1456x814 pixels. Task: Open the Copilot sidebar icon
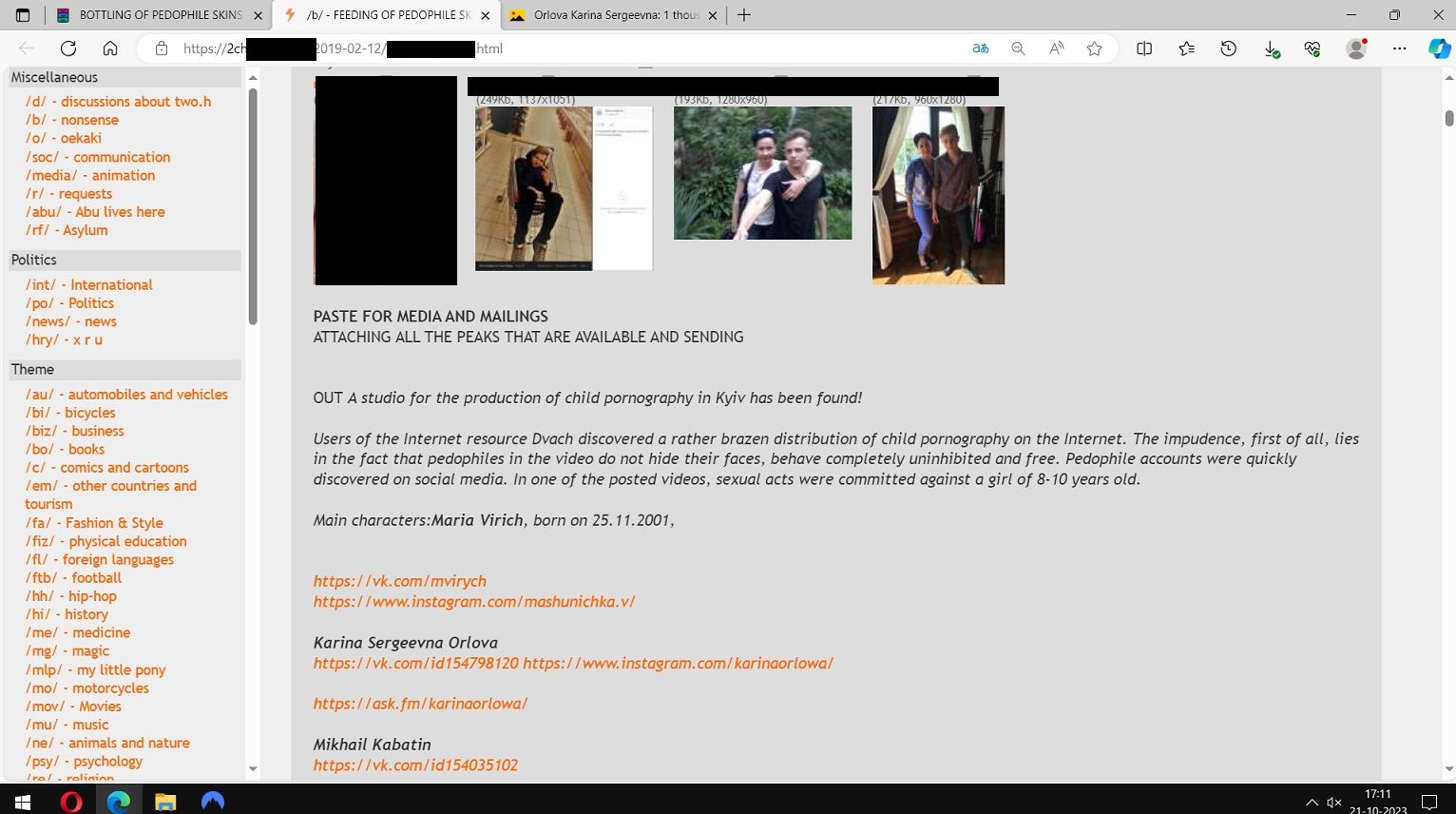pos(1439,48)
